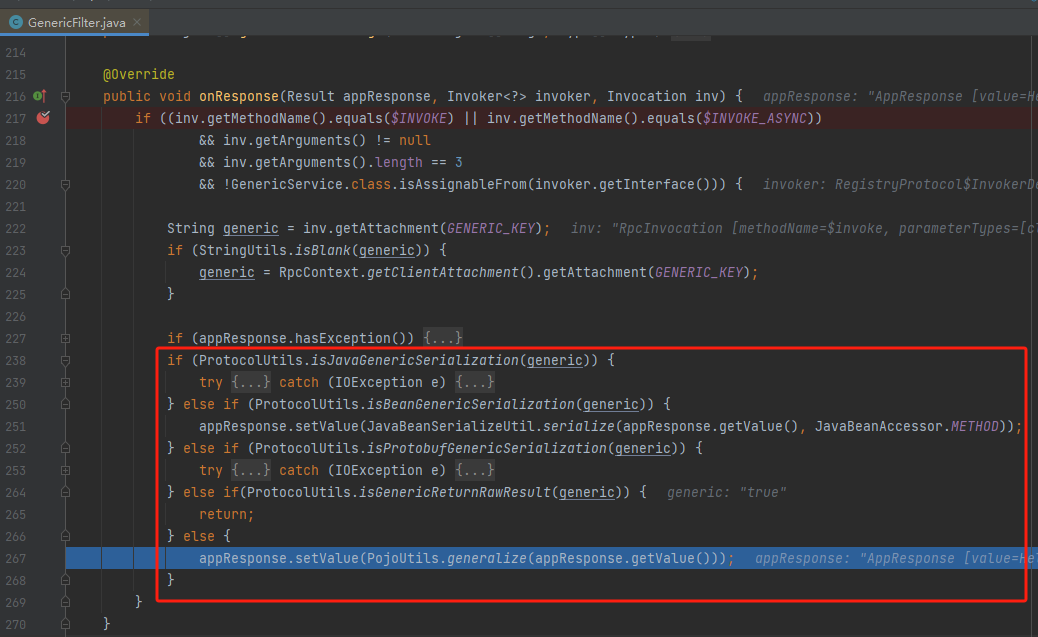Screen dimensions: 1038x637
Task: Collapse the fold marker at line 264
Action: pyautogui.click(x=66, y=492)
